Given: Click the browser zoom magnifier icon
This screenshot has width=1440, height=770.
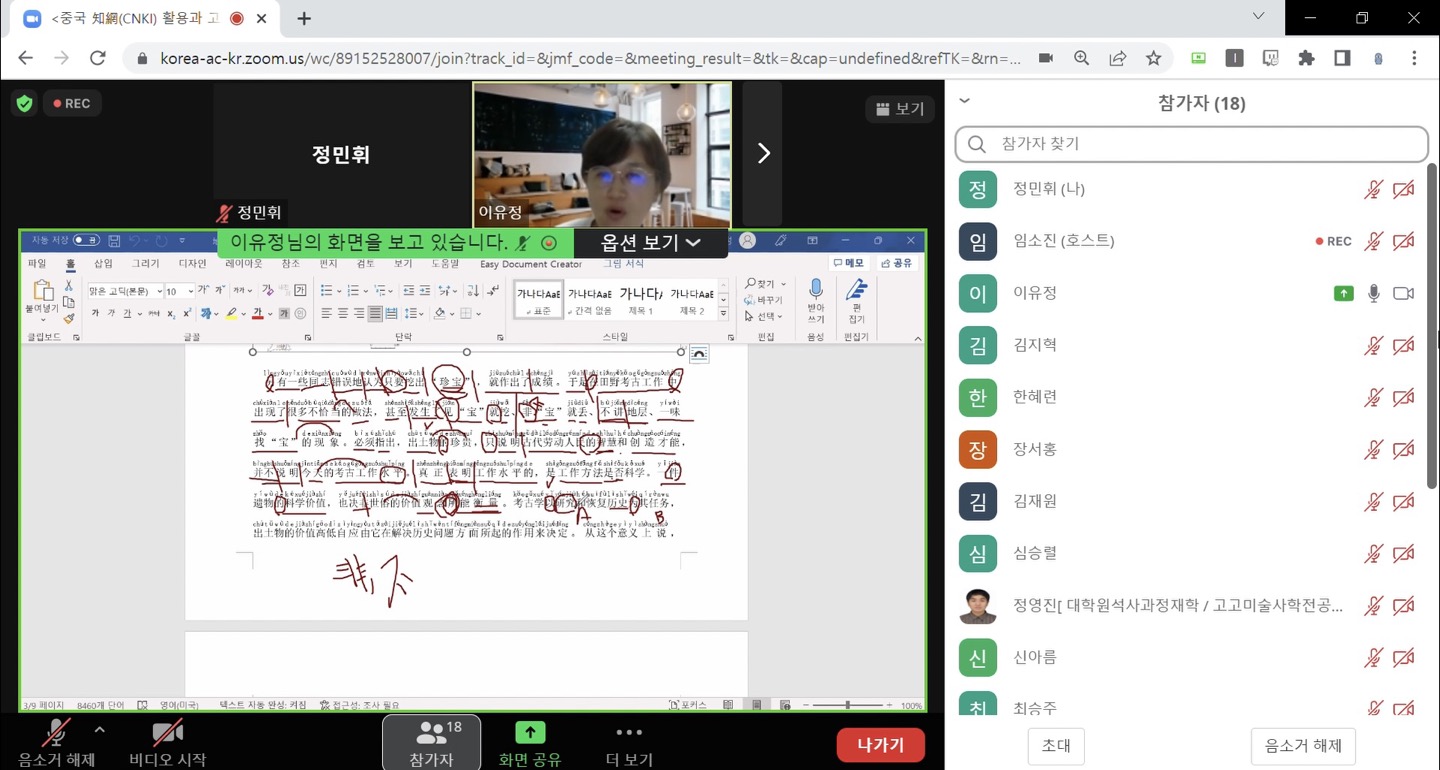Looking at the screenshot, I should pyautogui.click(x=1081, y=58).
